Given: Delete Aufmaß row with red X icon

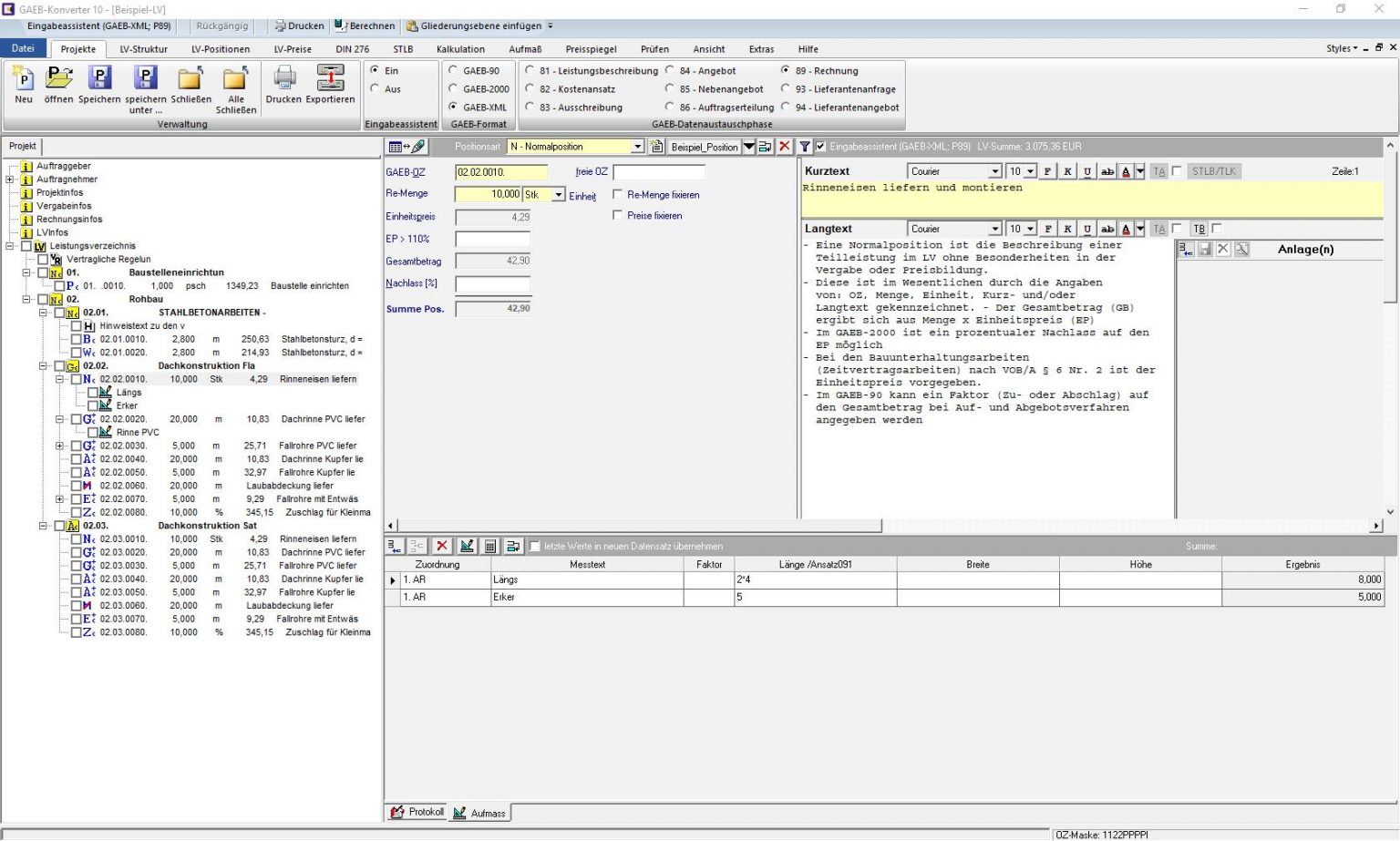Looking at the screenshot, I should (x=442, y=546).
